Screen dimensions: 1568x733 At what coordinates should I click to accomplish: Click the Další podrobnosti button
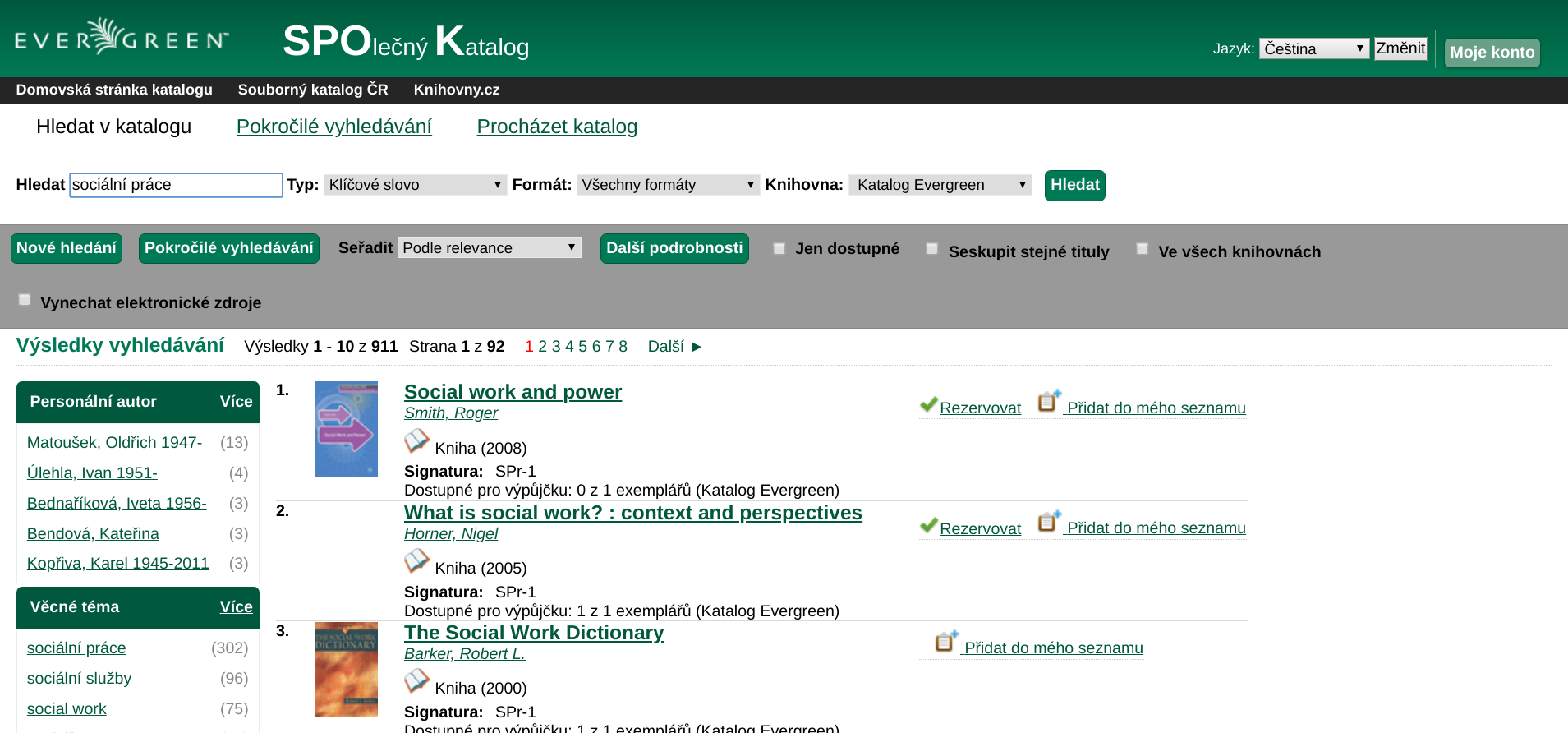click(674, 248)
